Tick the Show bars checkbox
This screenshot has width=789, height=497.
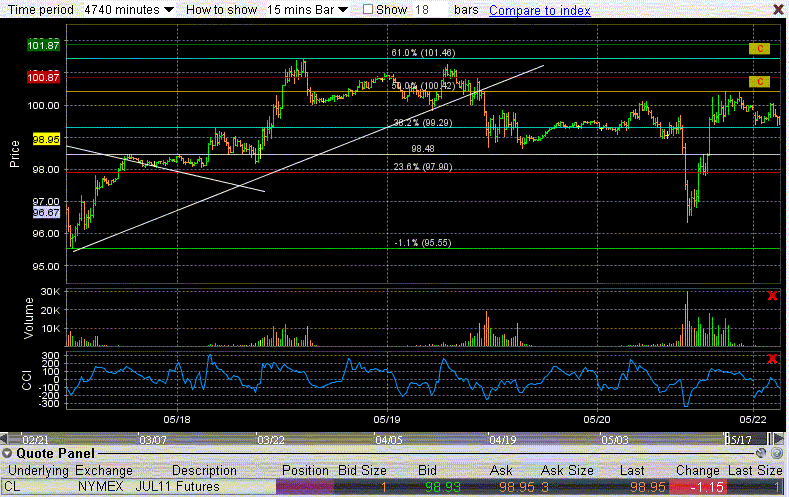click(x=368, y=9)
